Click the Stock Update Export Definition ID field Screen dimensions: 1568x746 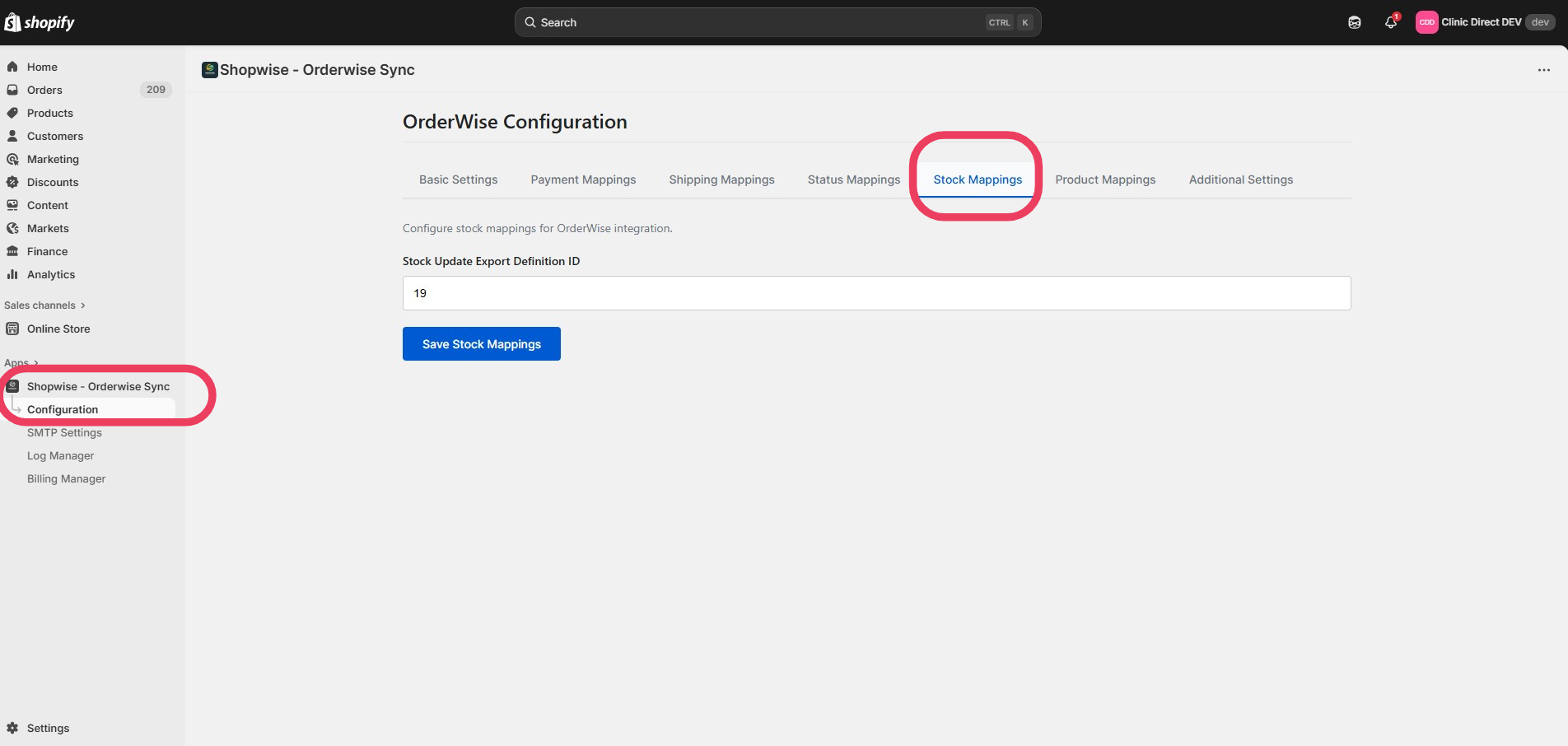(876, 293)
